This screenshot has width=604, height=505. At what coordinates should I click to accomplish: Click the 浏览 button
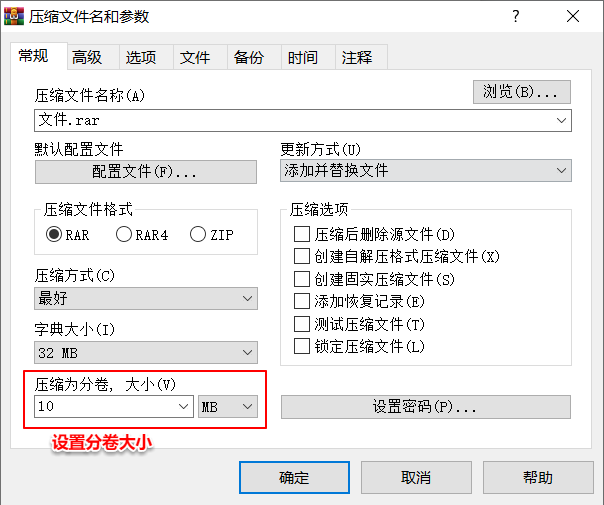pos(521,92)
